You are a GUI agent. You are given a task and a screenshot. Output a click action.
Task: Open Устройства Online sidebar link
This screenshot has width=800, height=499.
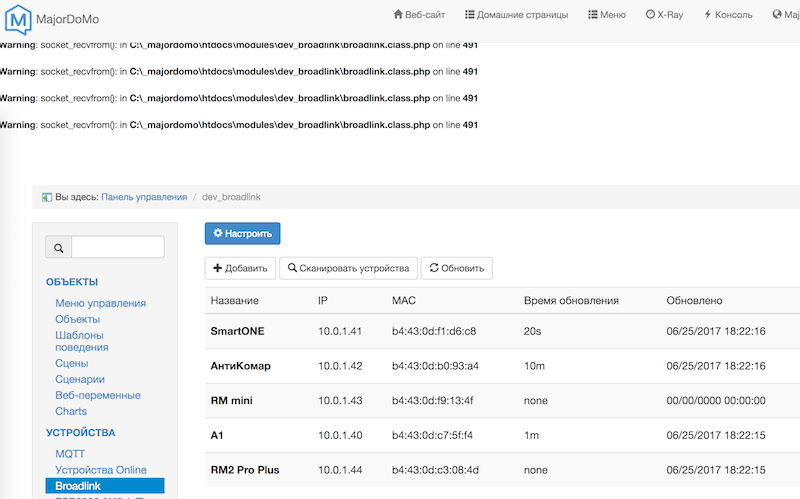[x=101, y=469]
